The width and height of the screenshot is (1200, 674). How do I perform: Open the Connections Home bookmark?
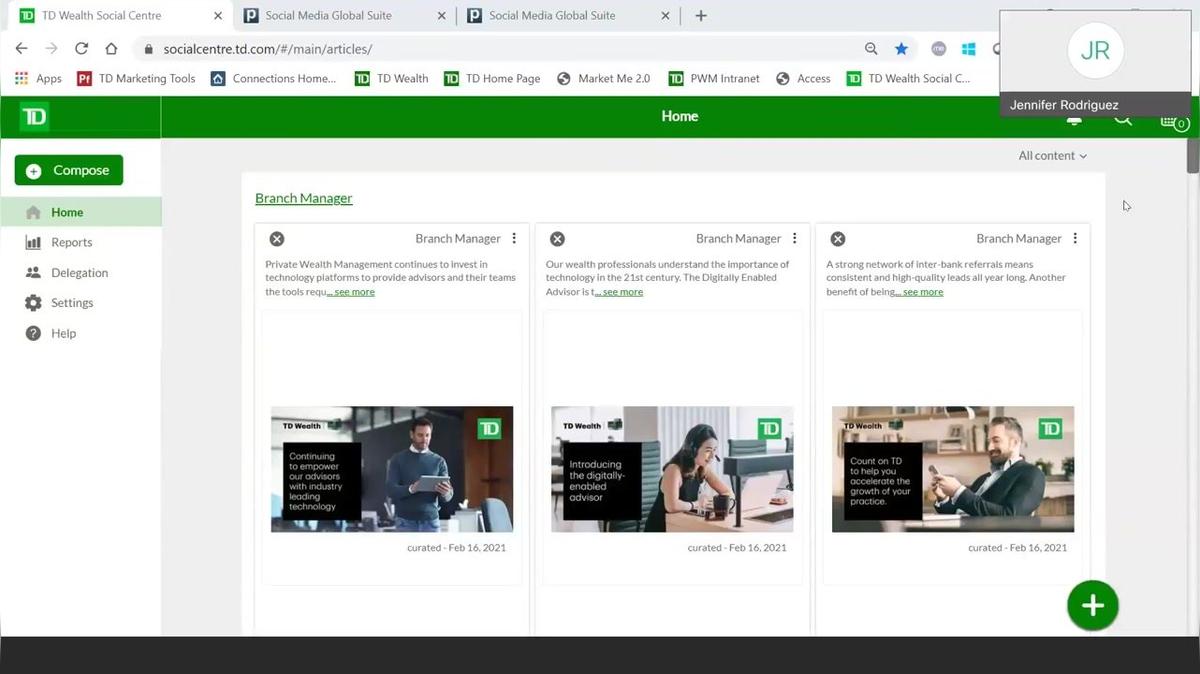274,78
